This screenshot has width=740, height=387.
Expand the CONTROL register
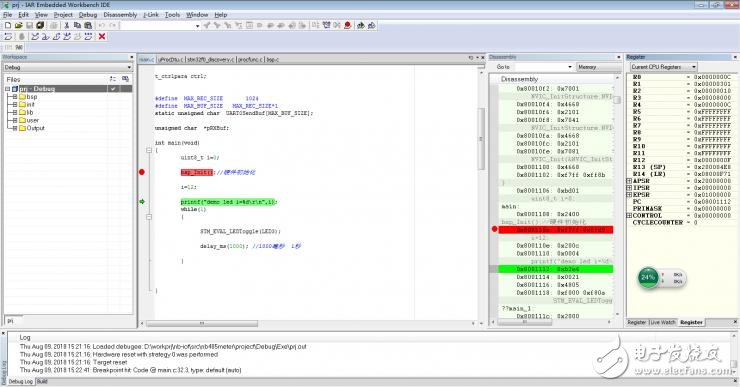pyautogui.click(x=629, y=216)
